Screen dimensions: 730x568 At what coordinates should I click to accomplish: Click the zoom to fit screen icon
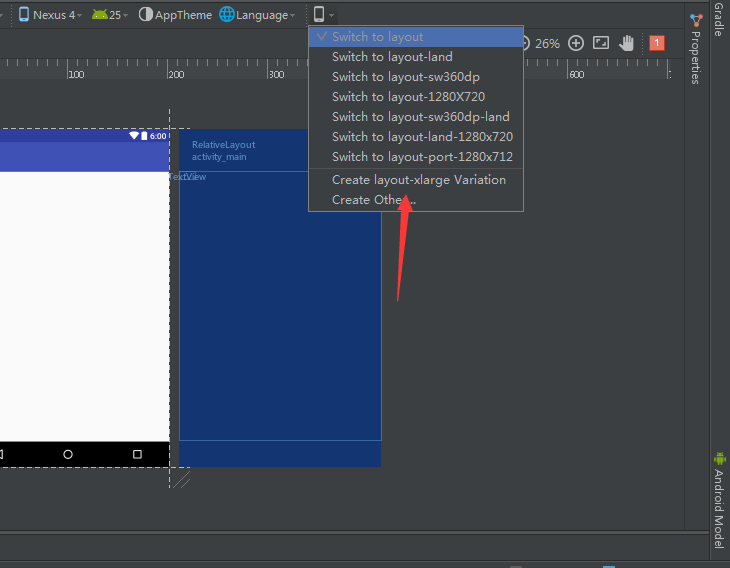click(601, 43)
